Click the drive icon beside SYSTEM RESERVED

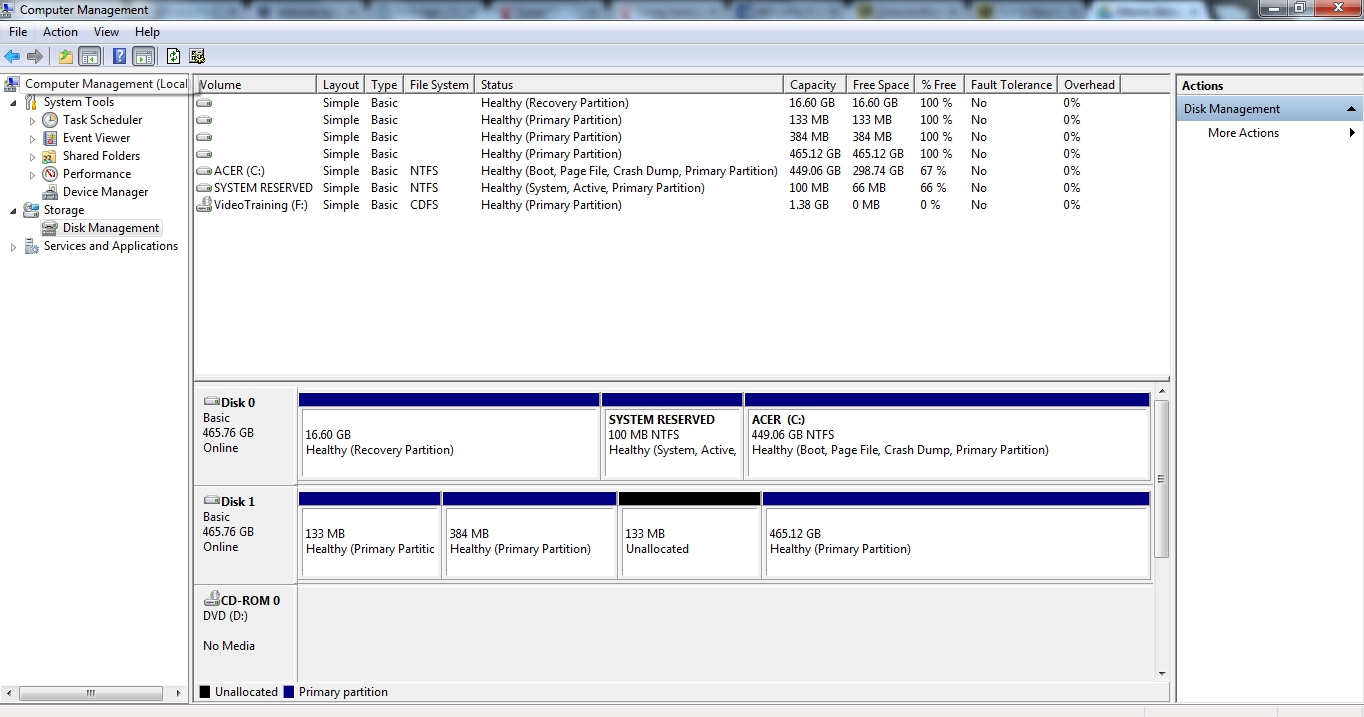204,188
